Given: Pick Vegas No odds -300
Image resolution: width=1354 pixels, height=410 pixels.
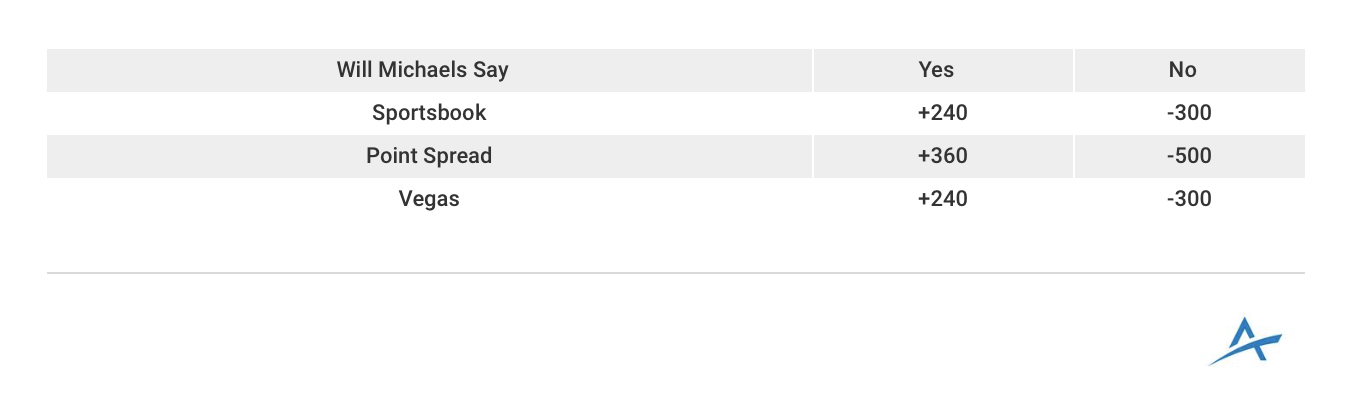Looking at the screenshot, I should pyautogui.click(x=1188, y=199).
